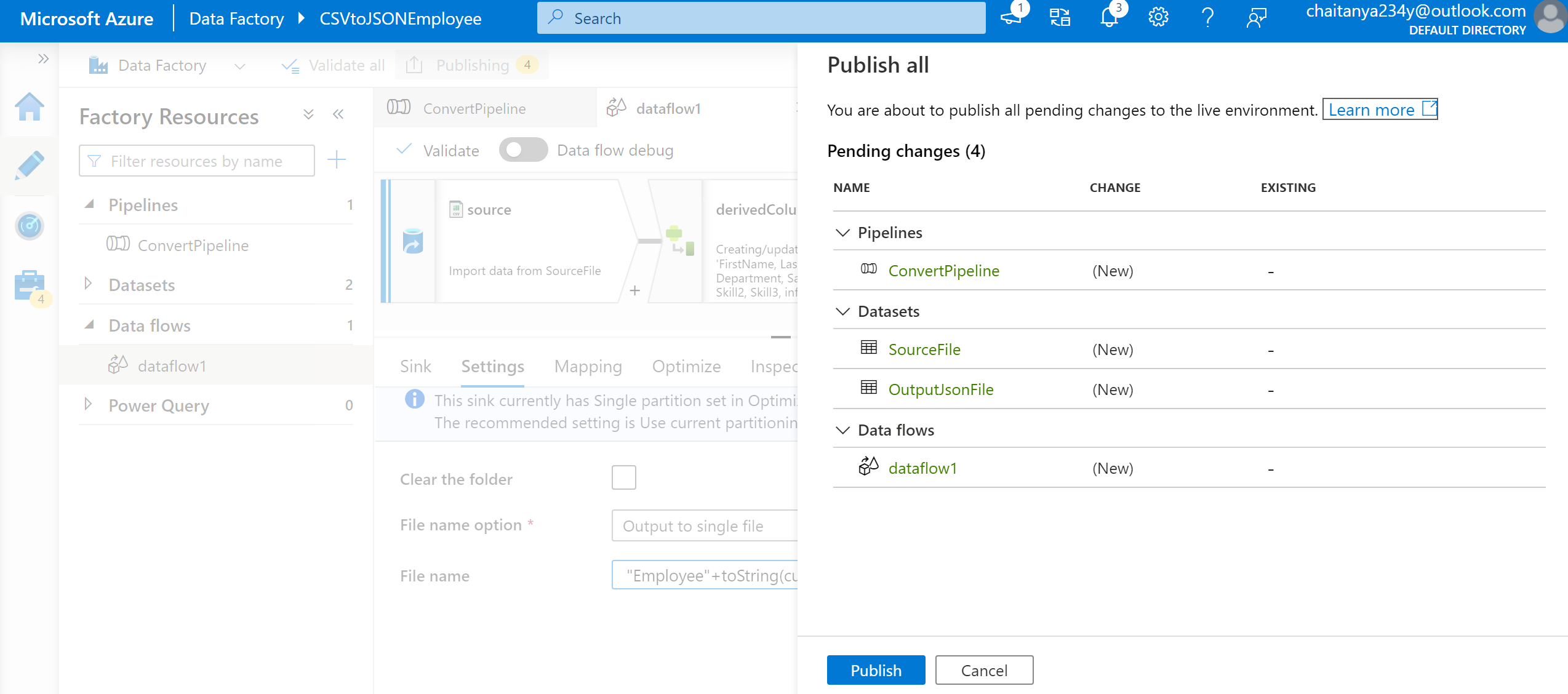Open the Manage toolbox hub in sidebar
The height and width of the screenshot is (694, 1568).
30,285
